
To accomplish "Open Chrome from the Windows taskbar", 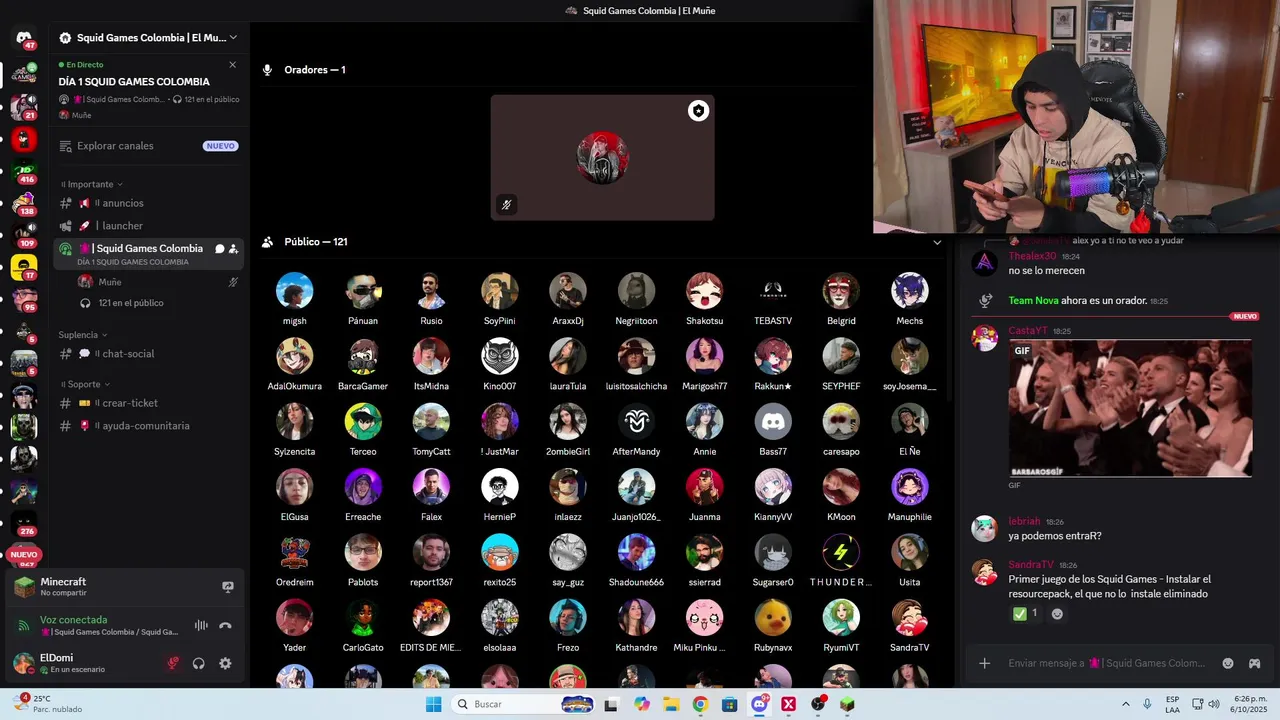I will pyautogui.click(x=700, y=704).
